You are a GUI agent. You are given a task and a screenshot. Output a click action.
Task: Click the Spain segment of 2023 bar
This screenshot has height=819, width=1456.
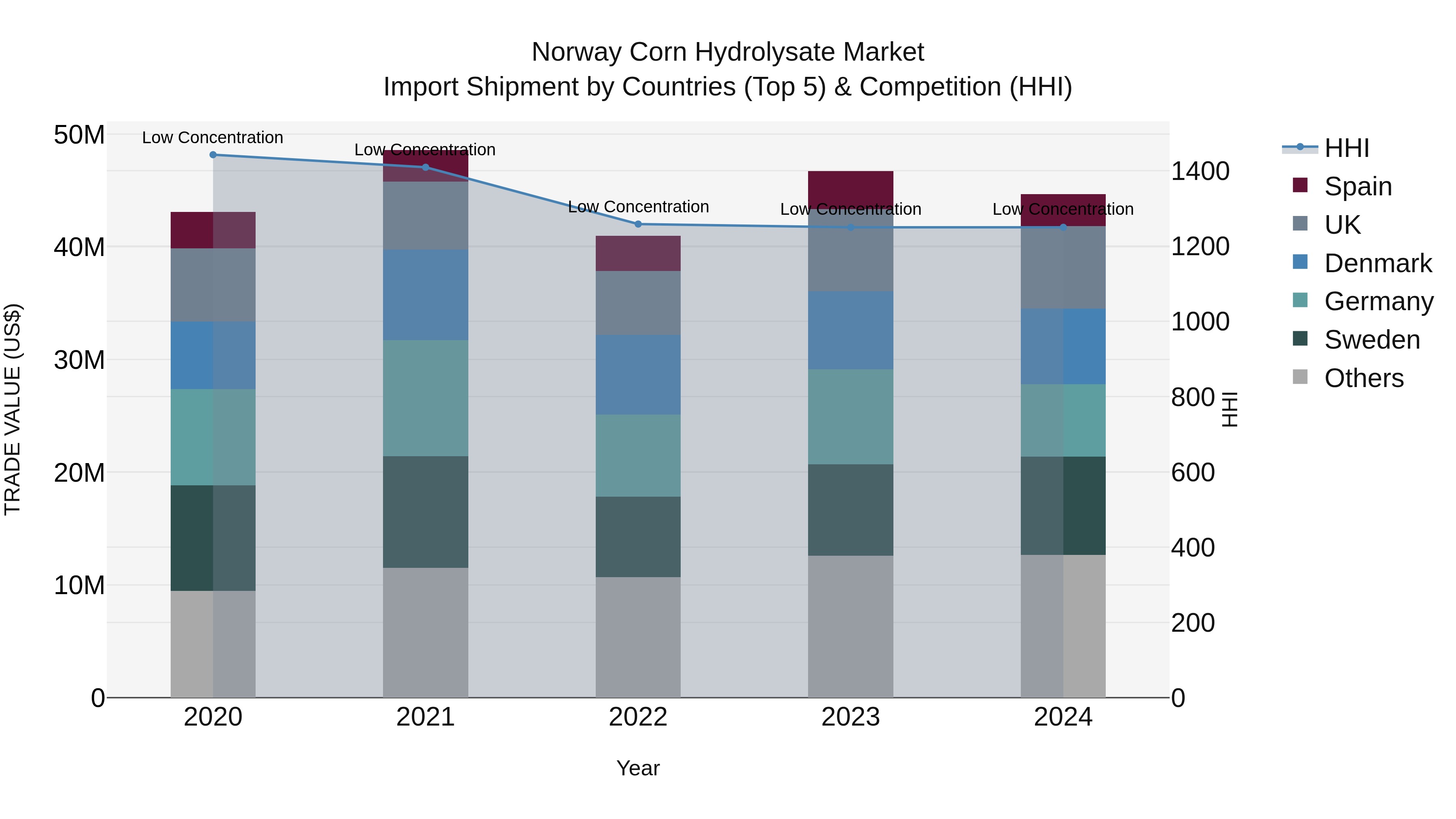[851, 189]
